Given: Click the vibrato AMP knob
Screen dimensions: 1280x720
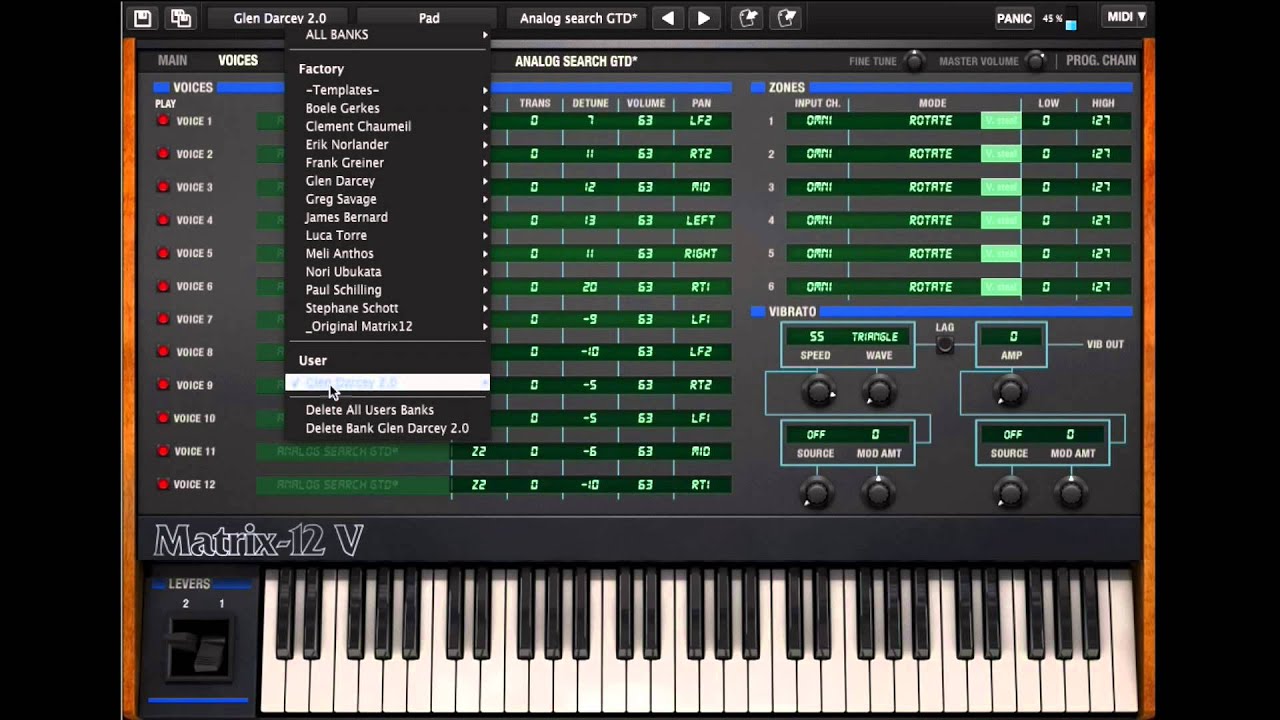Looking at the screenshot, I should point(1010,392).
